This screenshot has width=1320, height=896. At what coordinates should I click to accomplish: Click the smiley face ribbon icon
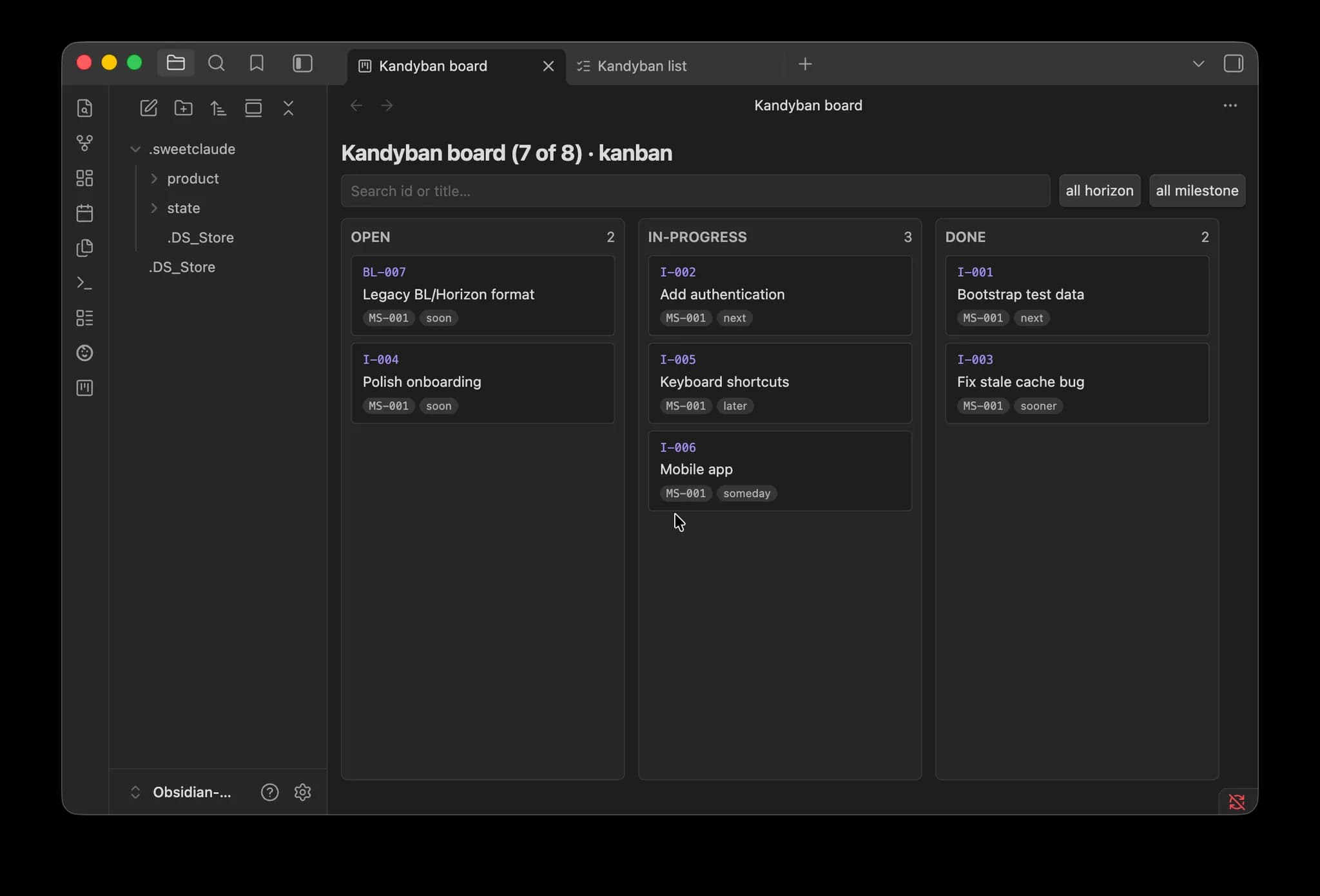click(84, 353)
